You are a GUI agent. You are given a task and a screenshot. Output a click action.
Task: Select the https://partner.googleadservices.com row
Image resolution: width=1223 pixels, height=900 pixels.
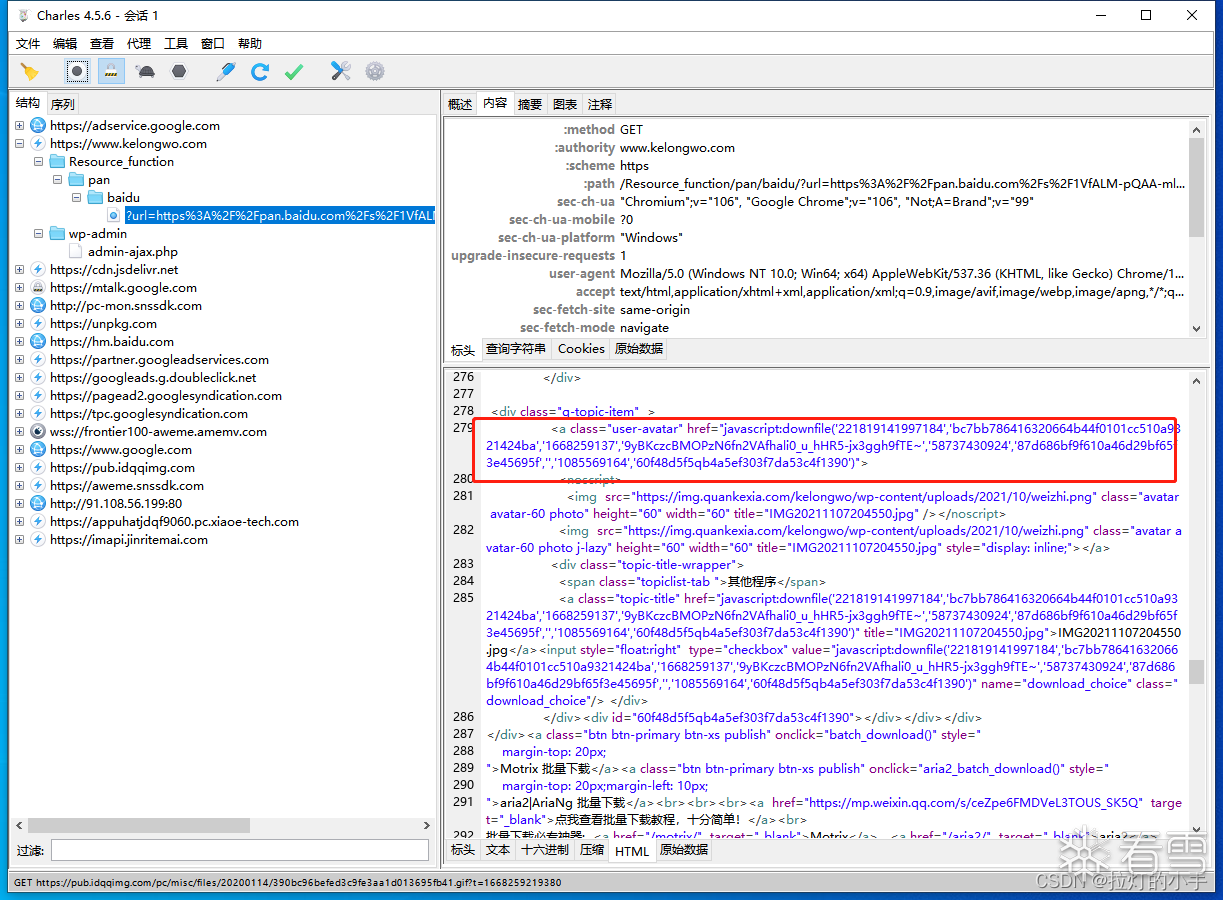click(x=159, y=360)
